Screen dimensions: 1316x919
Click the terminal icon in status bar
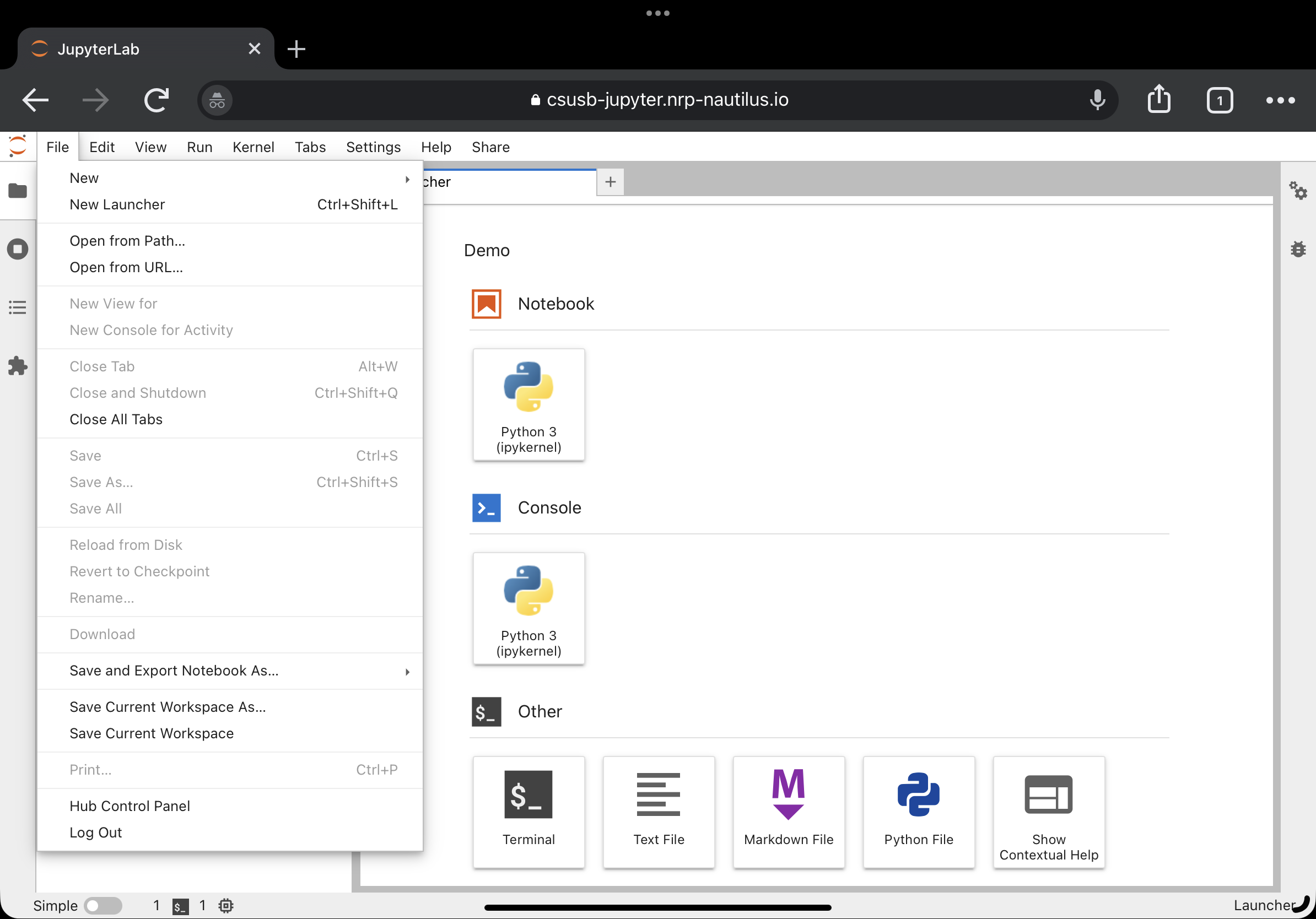(x=181, y=906)
